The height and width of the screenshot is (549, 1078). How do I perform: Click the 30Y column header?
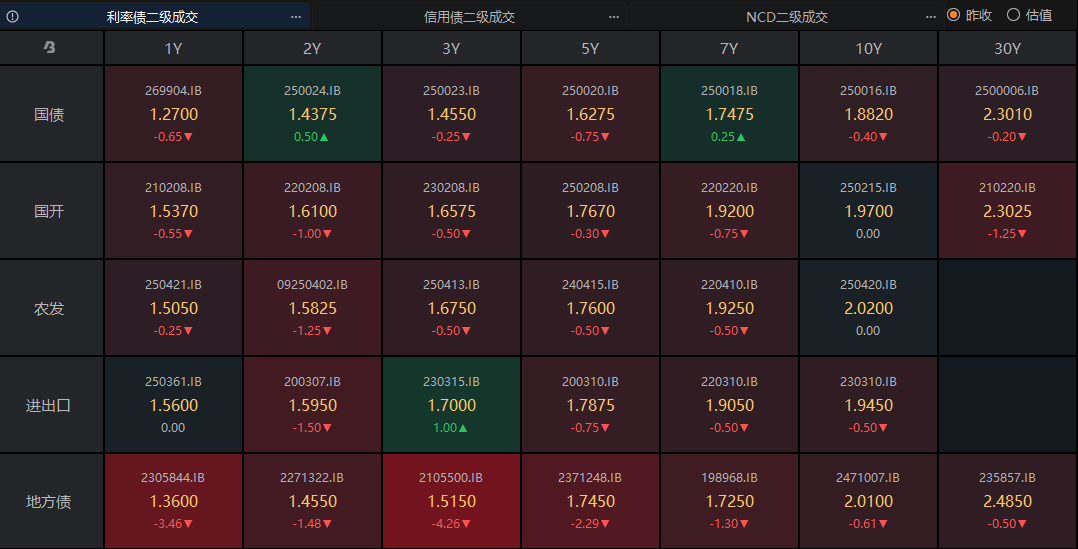click(x=1007, y=48)
